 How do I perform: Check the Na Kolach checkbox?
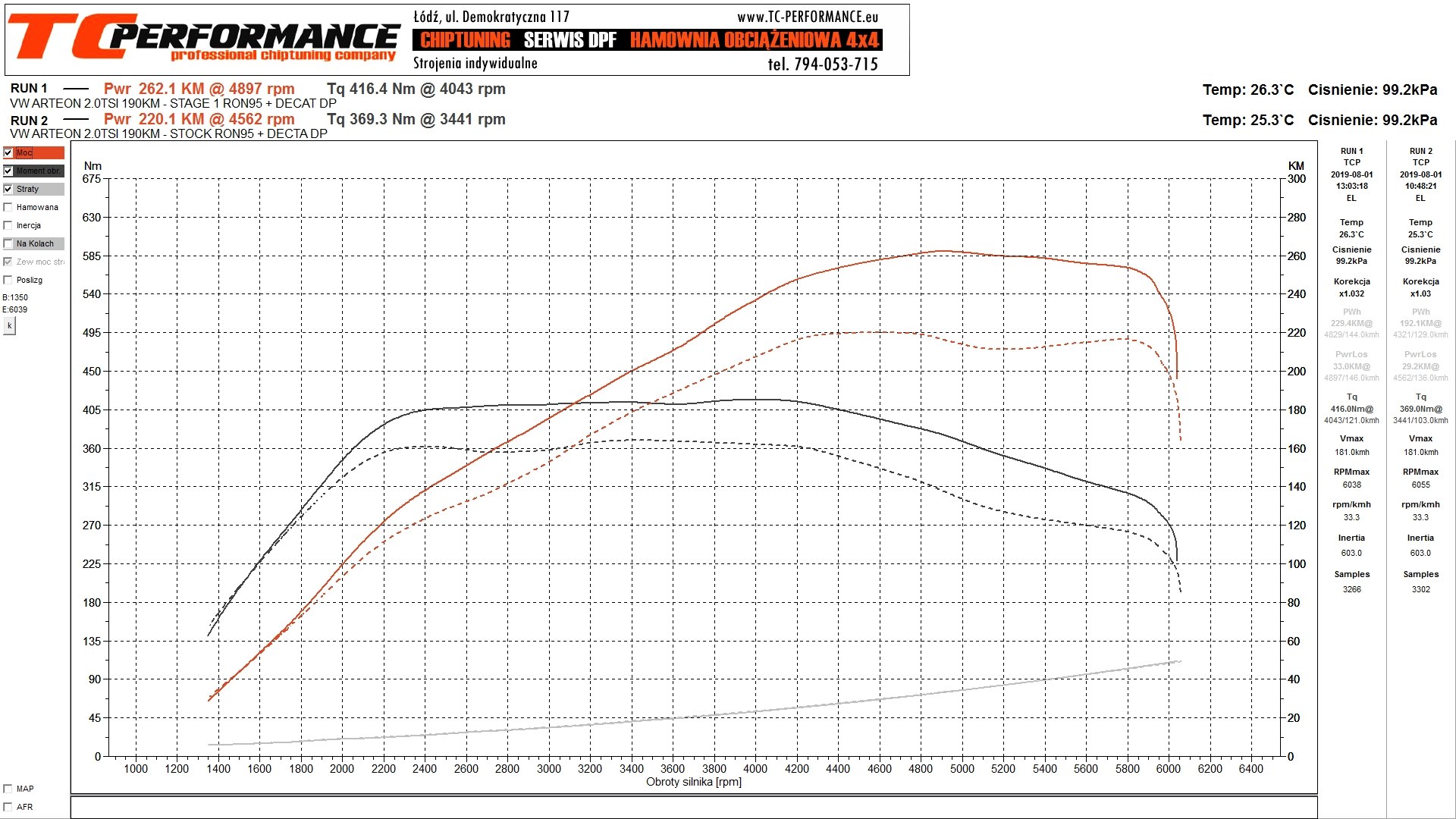pos(8,243)
